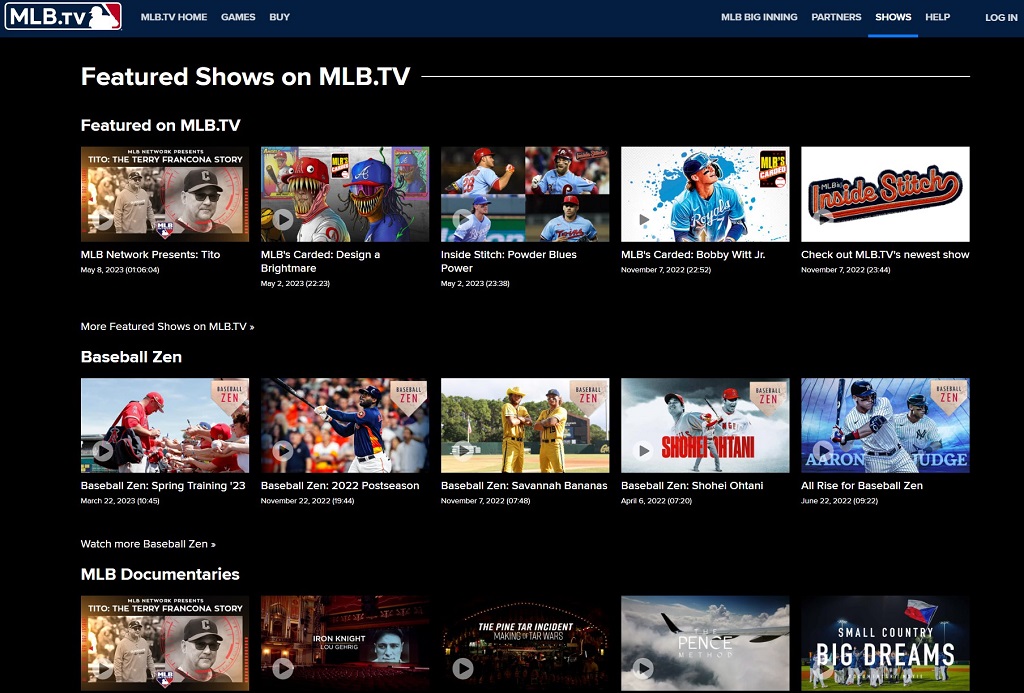Play icon on Powder Blues Power thumbnail
The height and width of the screenshot is (693, 1024).
point(463,219)
